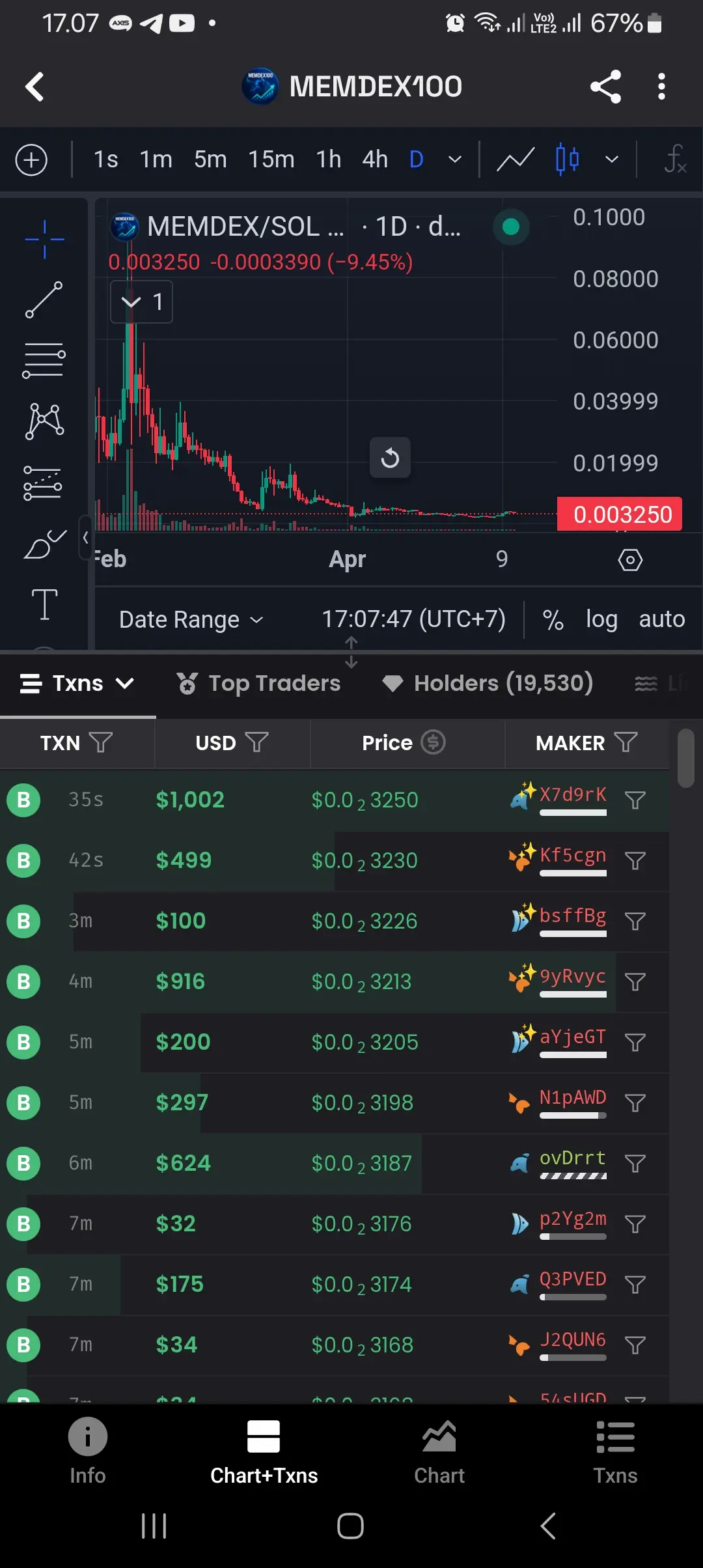Filter by maker J2QUN6 funnel icon
703x1568 pixels.
tap(635, 1345)
